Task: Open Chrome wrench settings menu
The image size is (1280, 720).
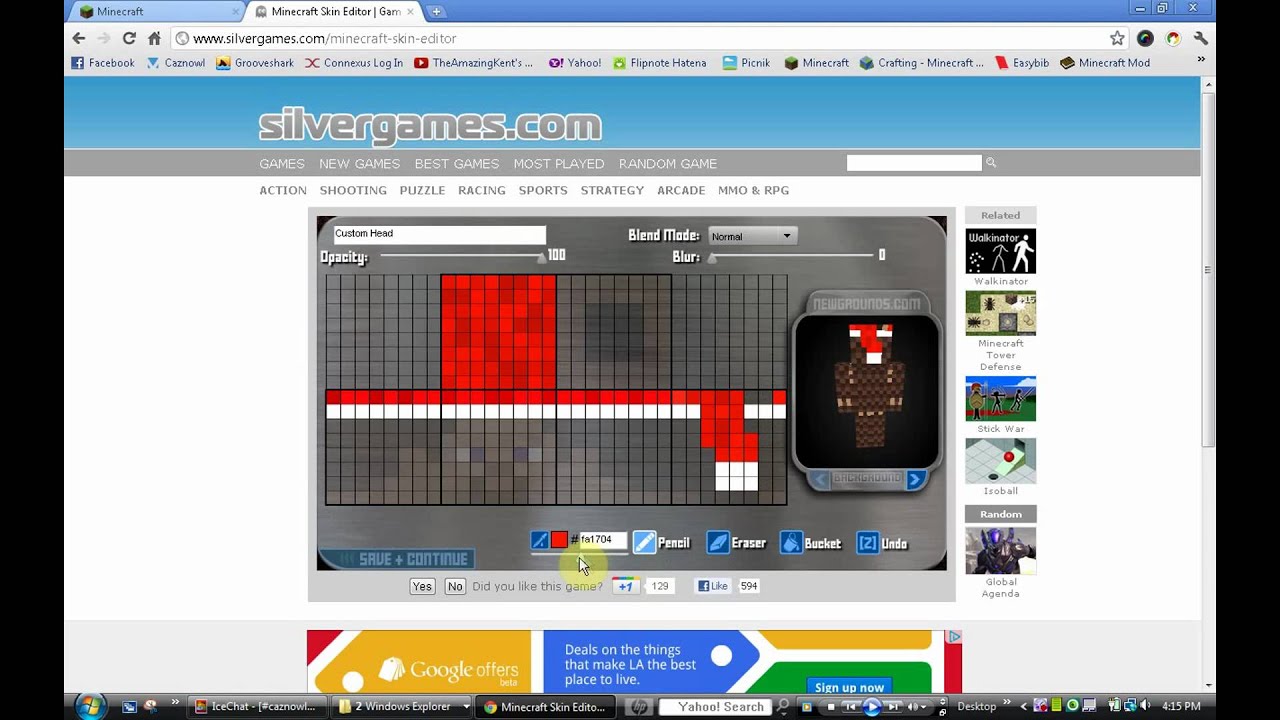Action: click(x=1201, y=38)
